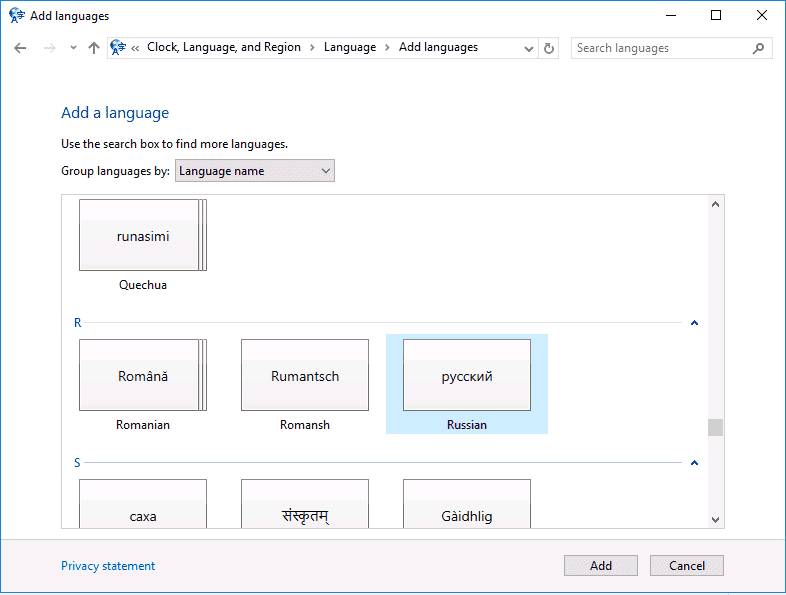Select the Russian language tile
786x595 pixels.
tap(467, 385)
